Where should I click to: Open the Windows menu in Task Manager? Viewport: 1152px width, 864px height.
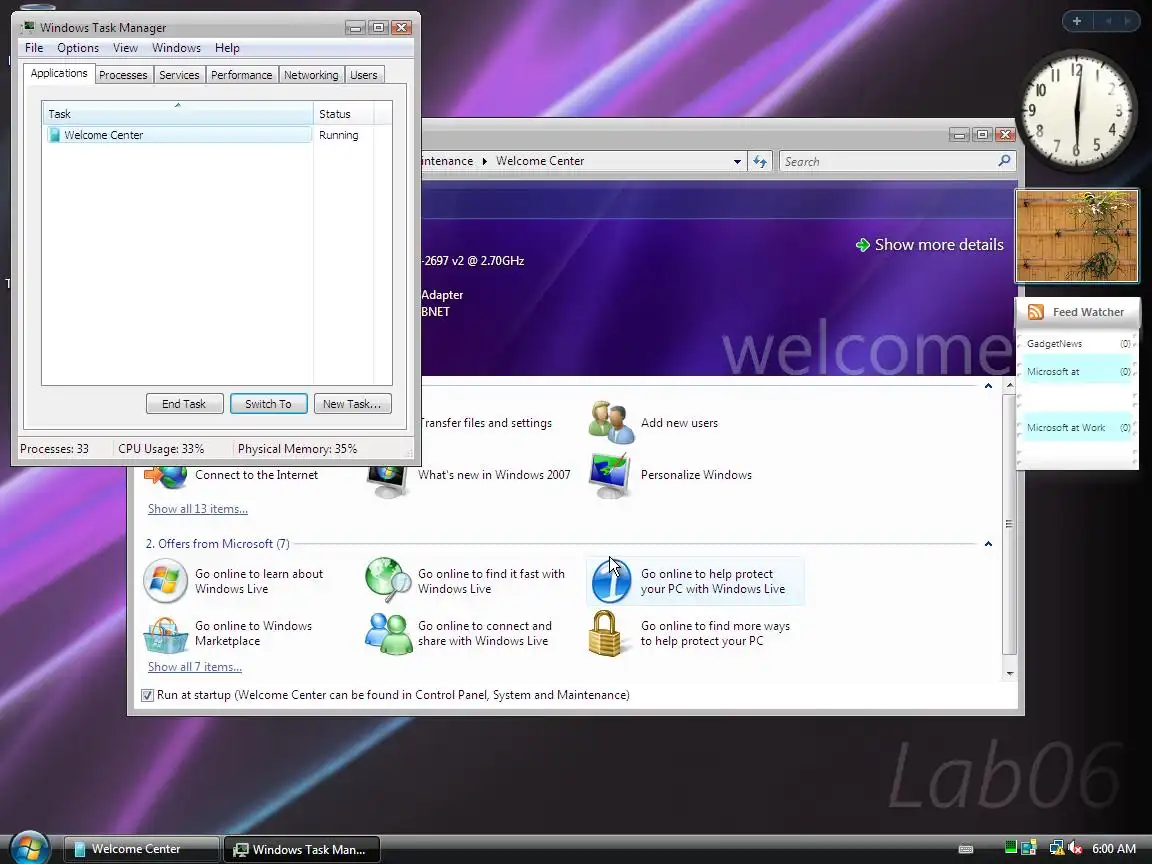[176, 48]
